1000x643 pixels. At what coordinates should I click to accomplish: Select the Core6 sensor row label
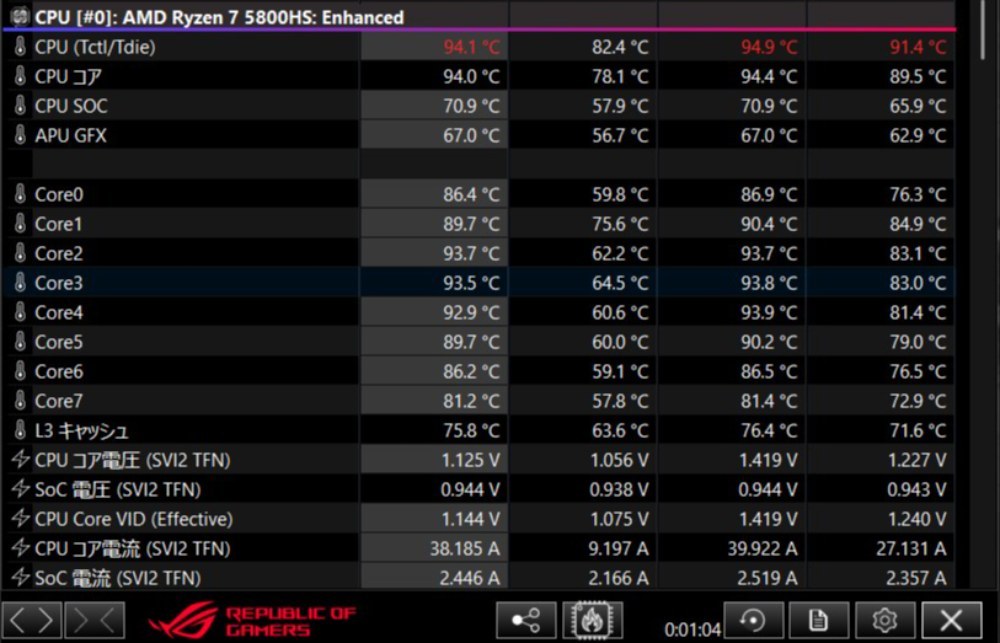[59, 371]
